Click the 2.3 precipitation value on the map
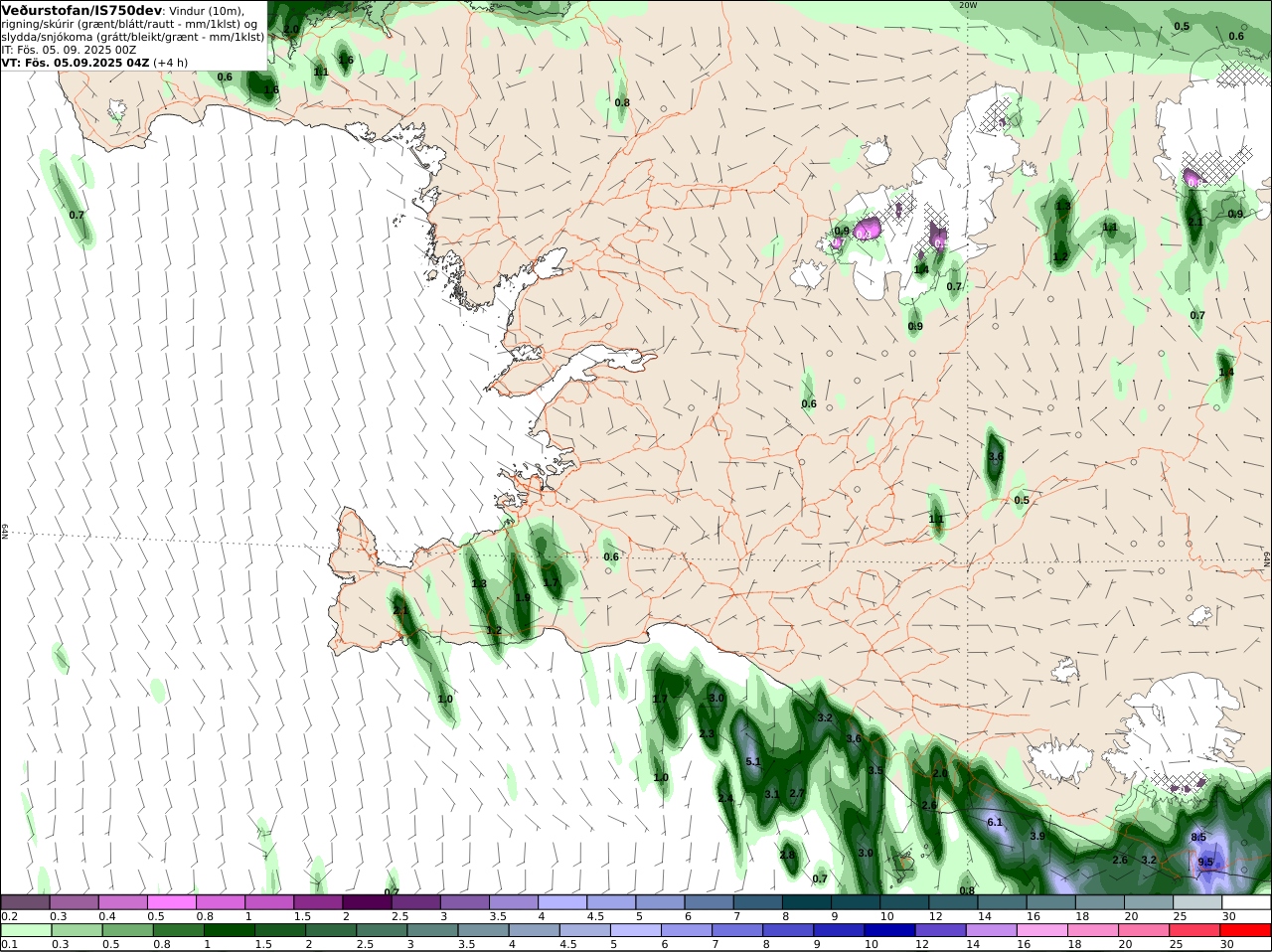 tap(707, 734)
